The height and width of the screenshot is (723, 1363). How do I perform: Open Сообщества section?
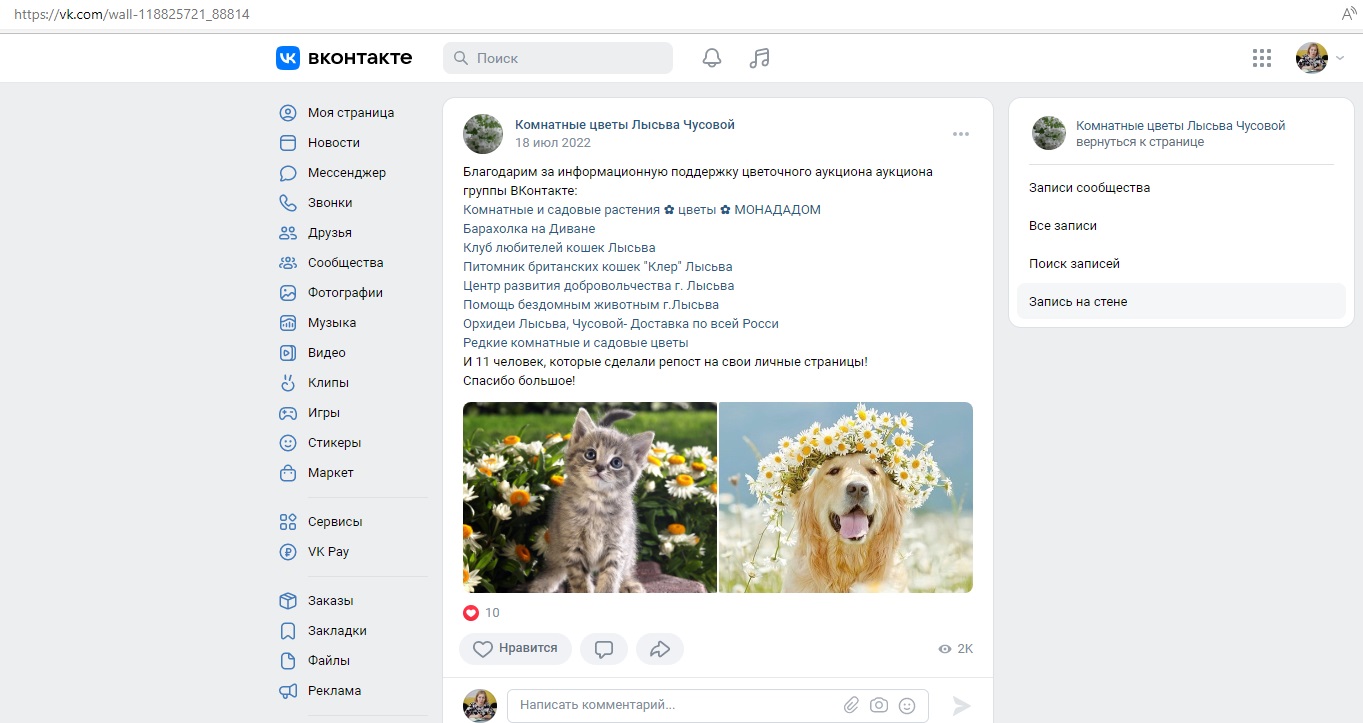coord(346,263)
